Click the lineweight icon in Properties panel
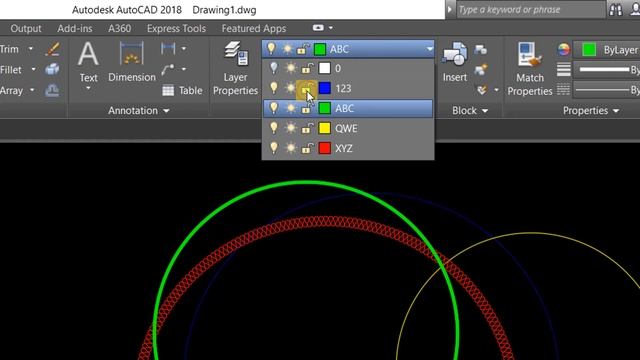Viewport: 640px width, 360px height. coord(564,69)
